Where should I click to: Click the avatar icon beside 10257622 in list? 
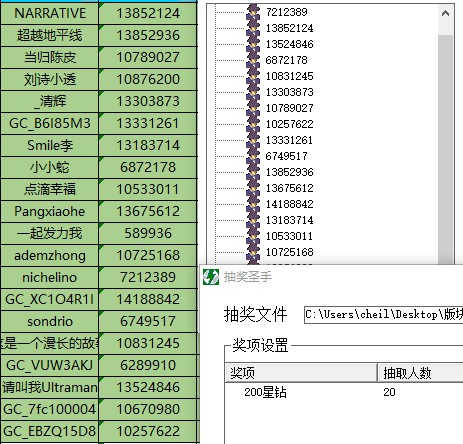click(x=253, y=124)
